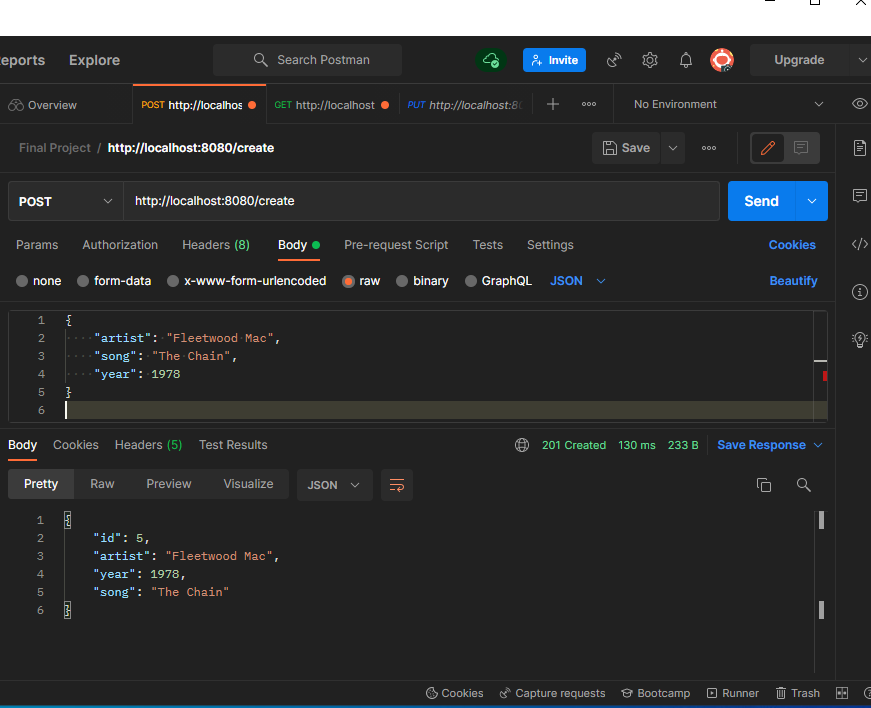
Task: Open the No Environment selector
Action: tap(720, 104)
